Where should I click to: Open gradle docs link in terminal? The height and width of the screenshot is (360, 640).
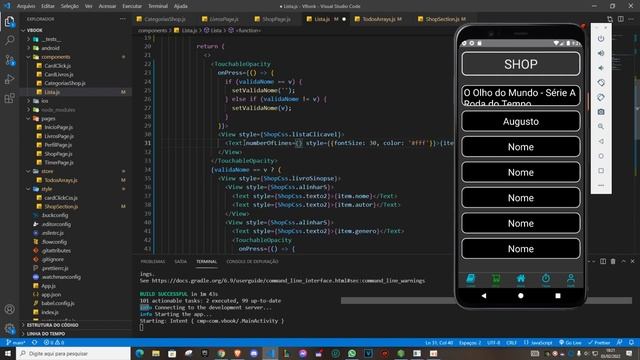tap(288, 281)
